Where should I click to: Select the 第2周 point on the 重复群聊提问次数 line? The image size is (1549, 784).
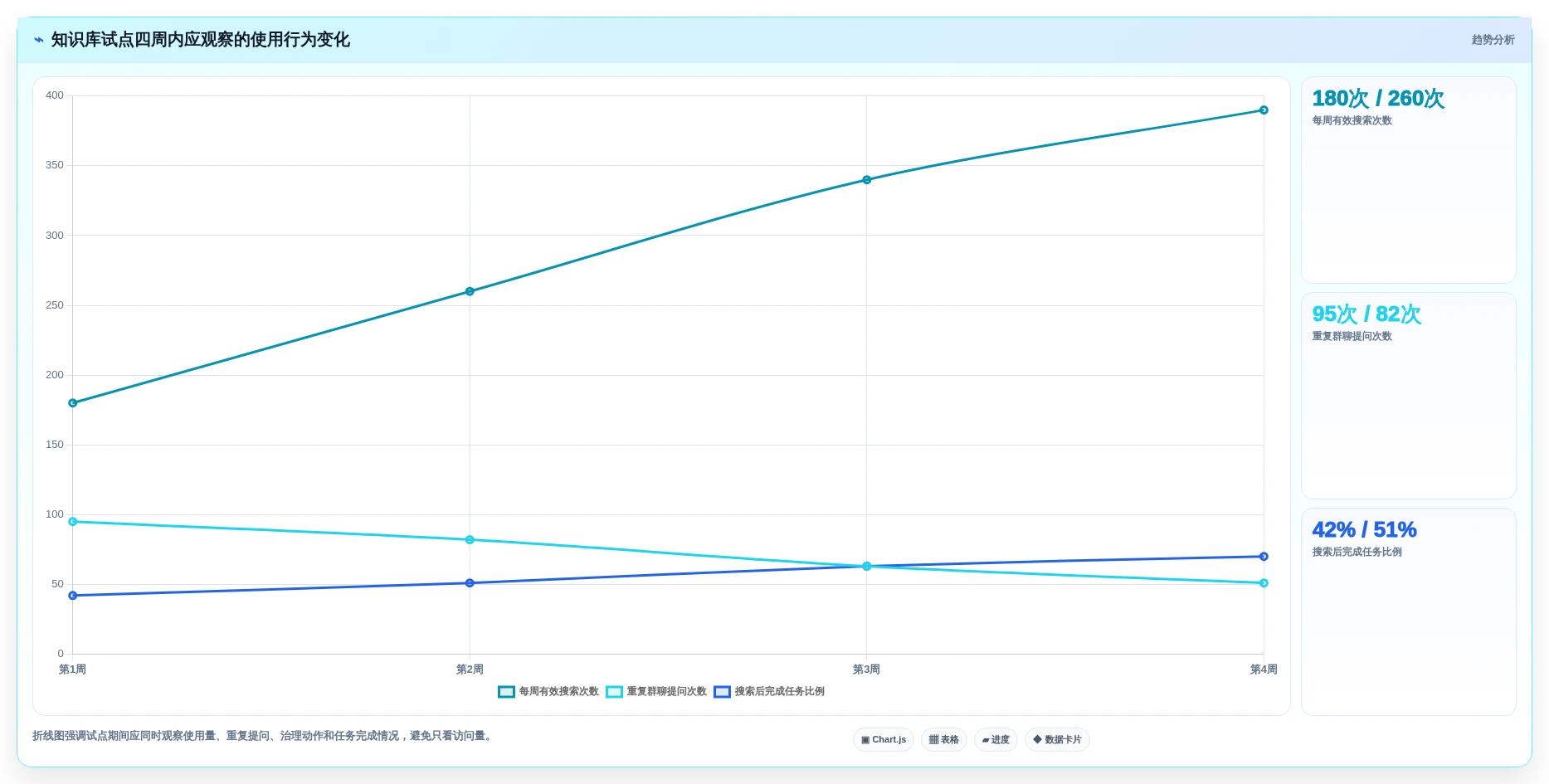(470, 540)
